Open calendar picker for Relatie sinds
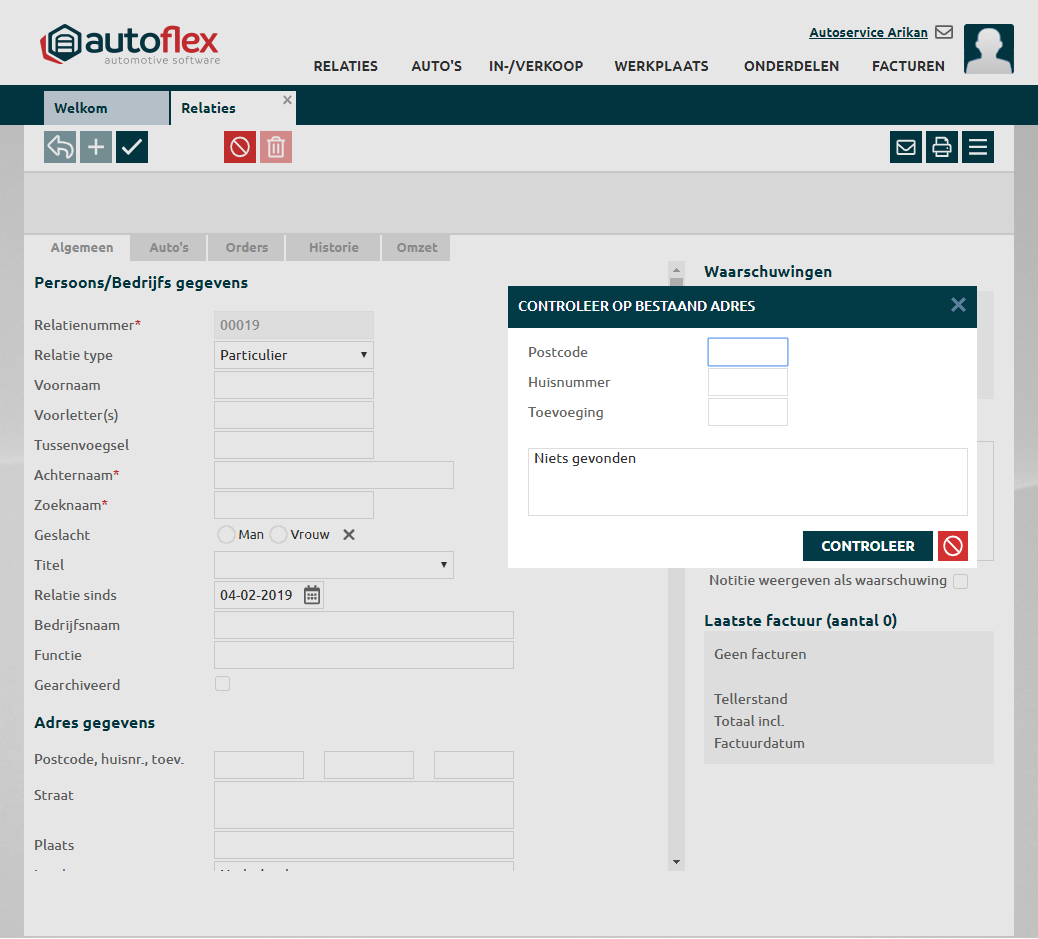The image size is (1038, 939). click(x=312, y=595)
